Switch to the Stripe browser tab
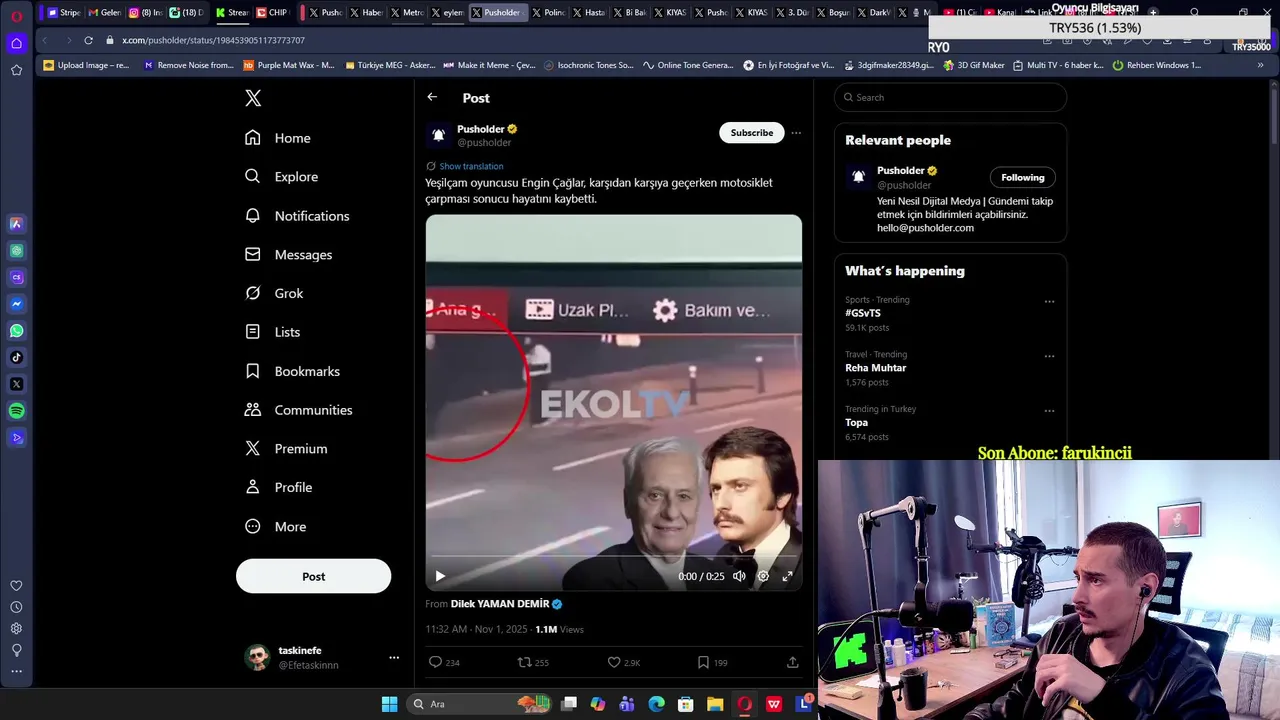The height and width of the screenshot is (720, 1280). [x=64, y=12]
